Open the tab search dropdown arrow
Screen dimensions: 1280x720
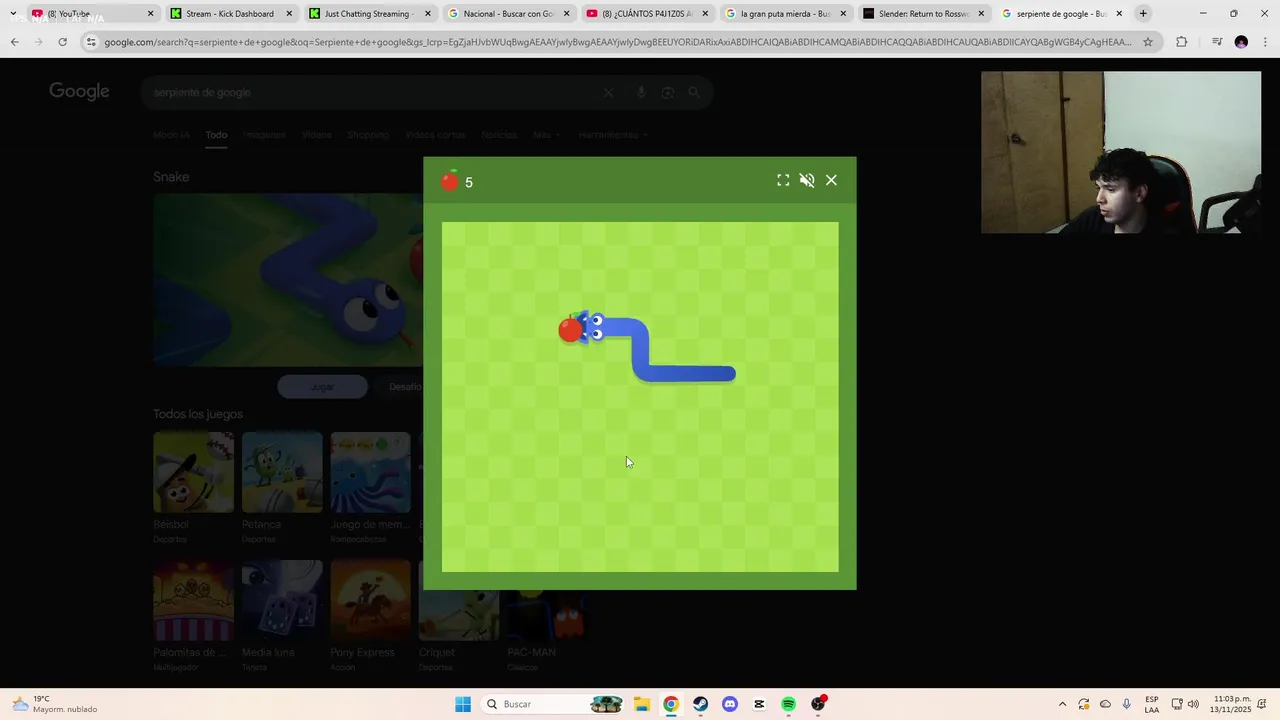point(13,14)
